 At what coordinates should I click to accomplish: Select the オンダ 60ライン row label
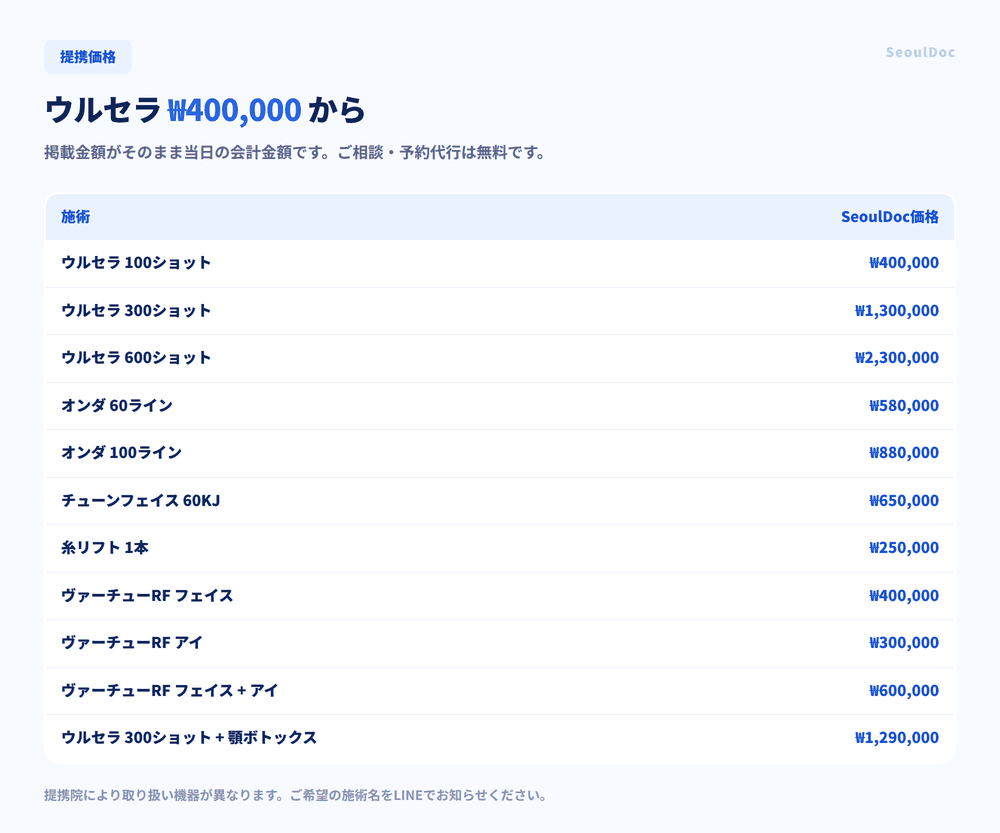117,406
